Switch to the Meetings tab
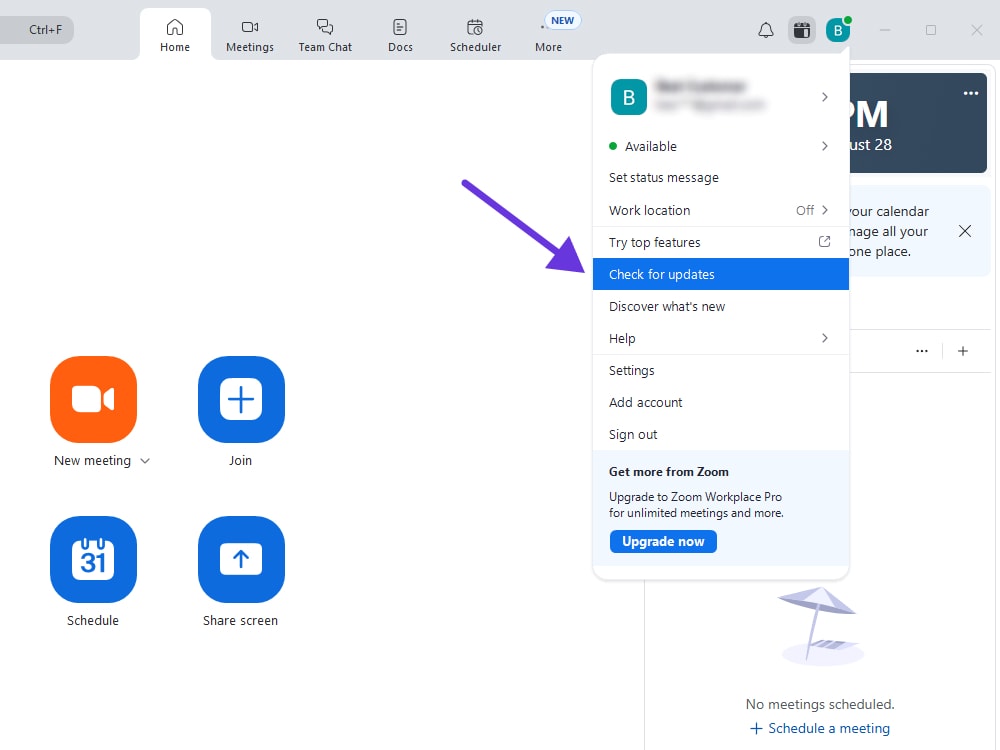Screen dimensions: 1000x750 249,36
